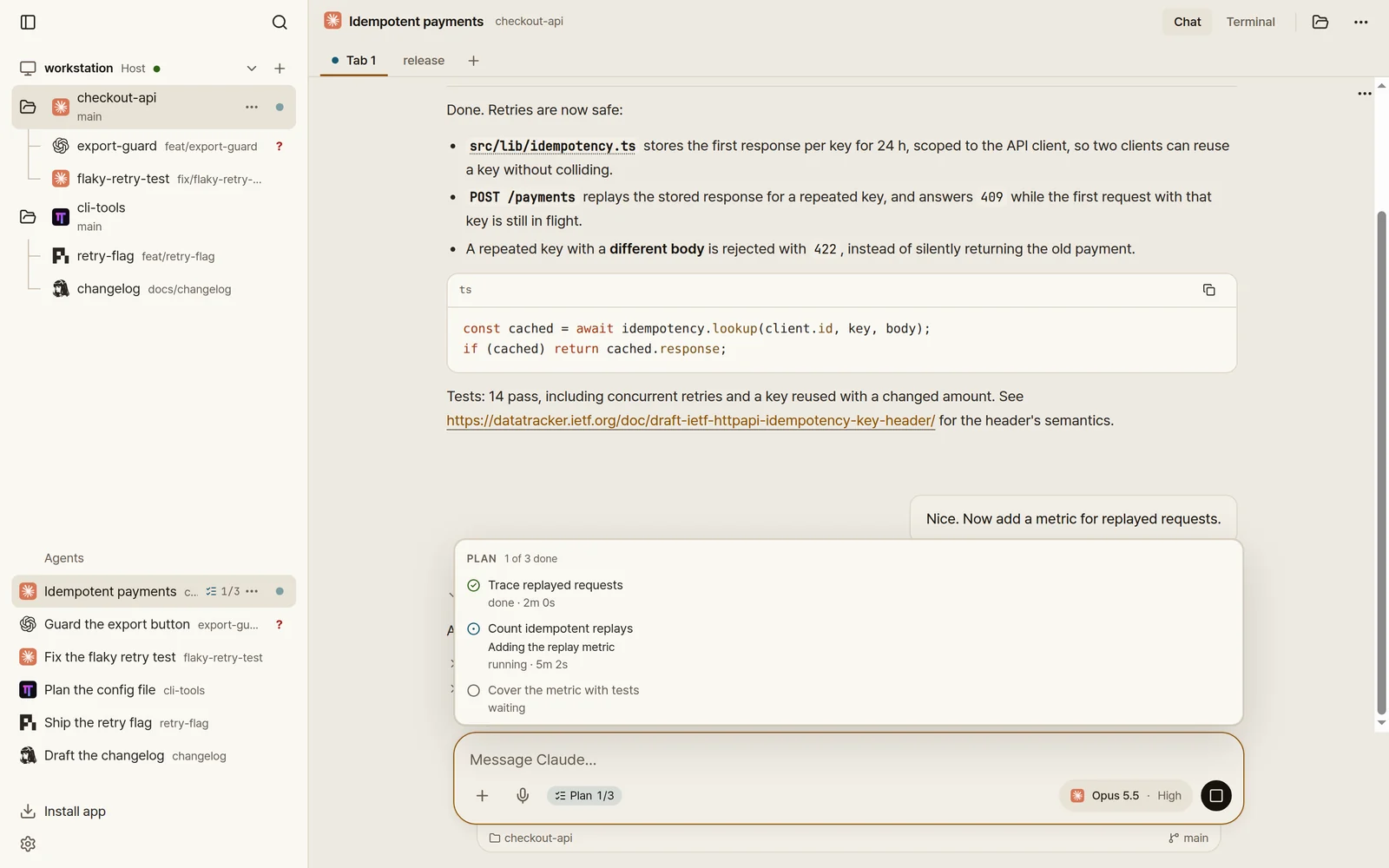The image size is (1389, 868).
Task: Open top bar more options menu
Action: pyautogui.click(x=1360, y=22)
